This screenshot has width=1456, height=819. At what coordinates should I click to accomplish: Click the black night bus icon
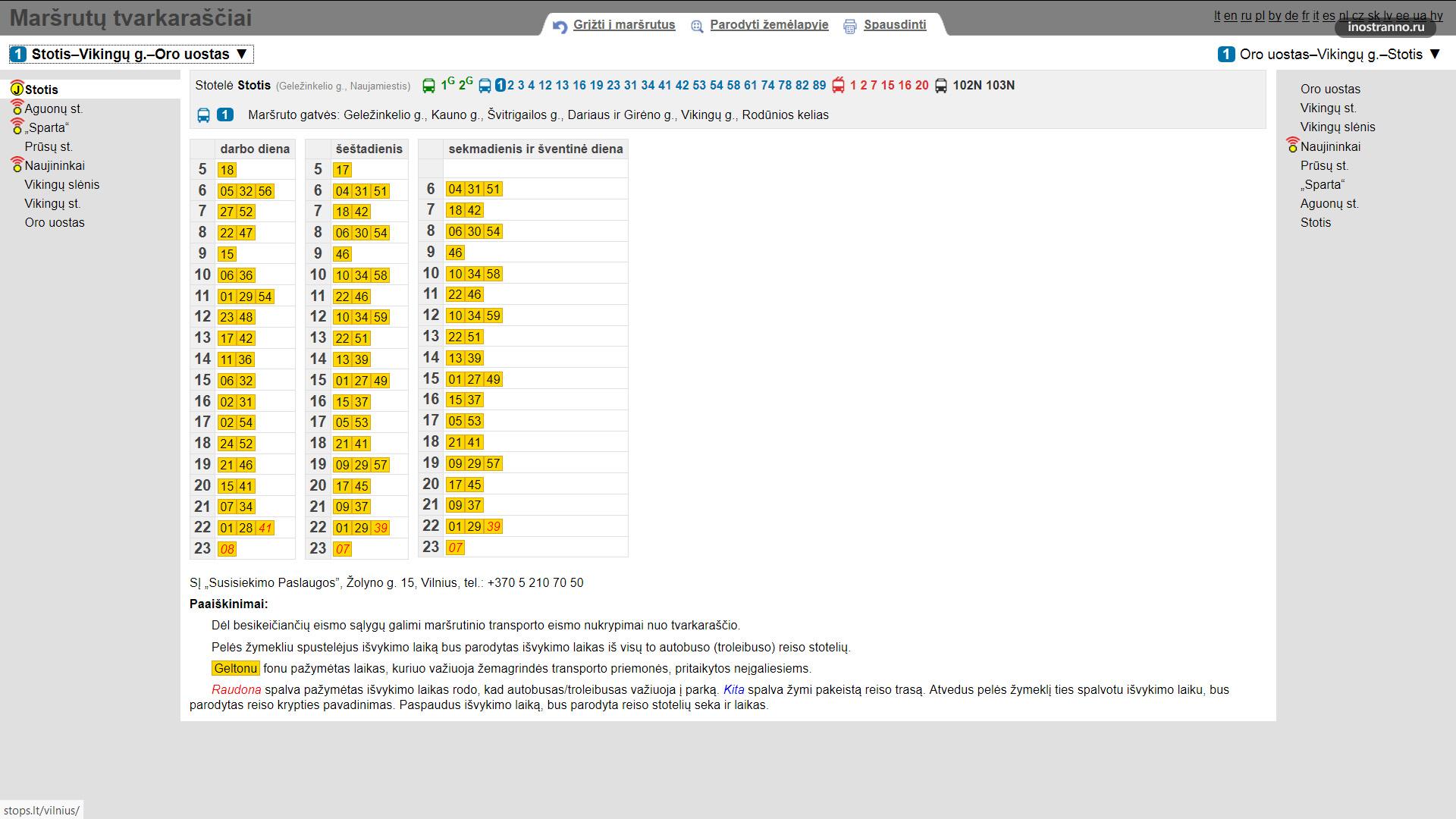point(940,86)
